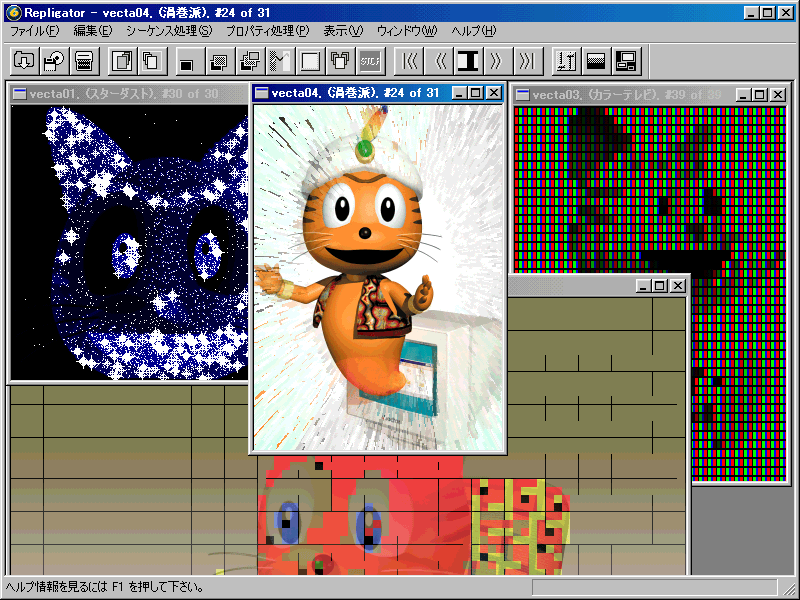Viewport: 800px width, 600px height.
Task: Click the save-to-disk toolbar icon
Action: pos(54,61)
